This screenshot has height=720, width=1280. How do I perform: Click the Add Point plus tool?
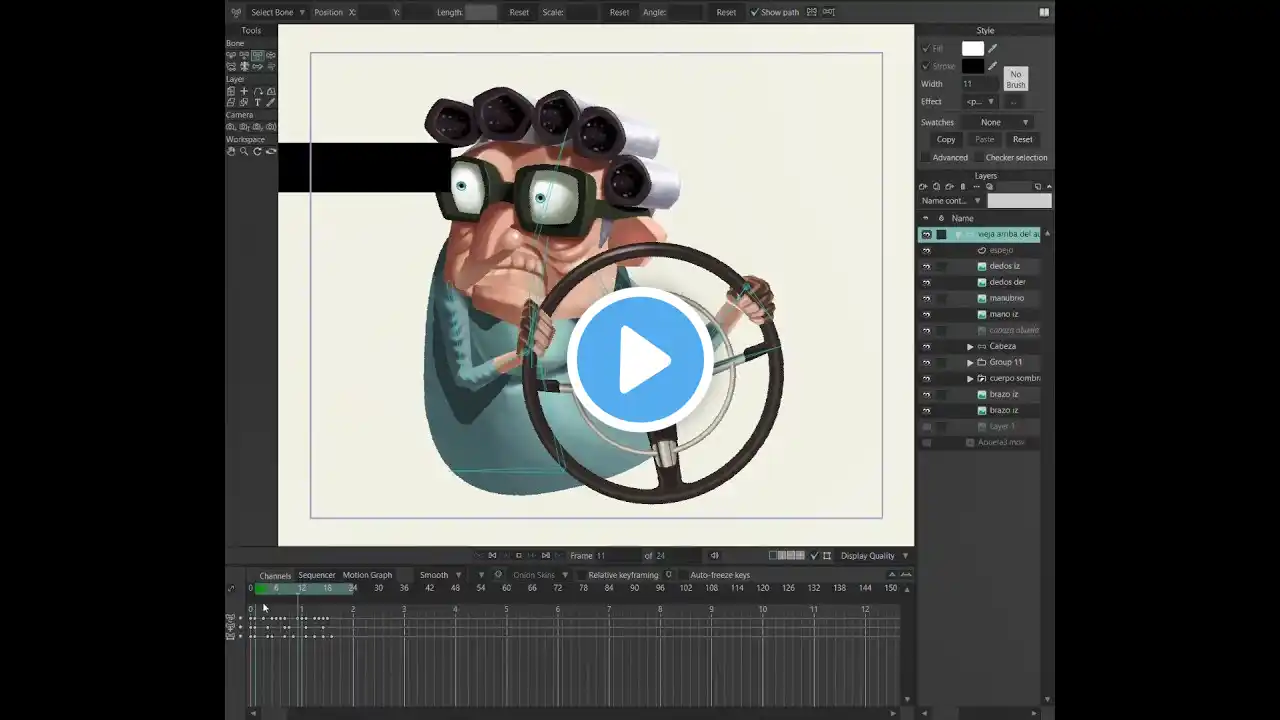click(x=244, y=91)
